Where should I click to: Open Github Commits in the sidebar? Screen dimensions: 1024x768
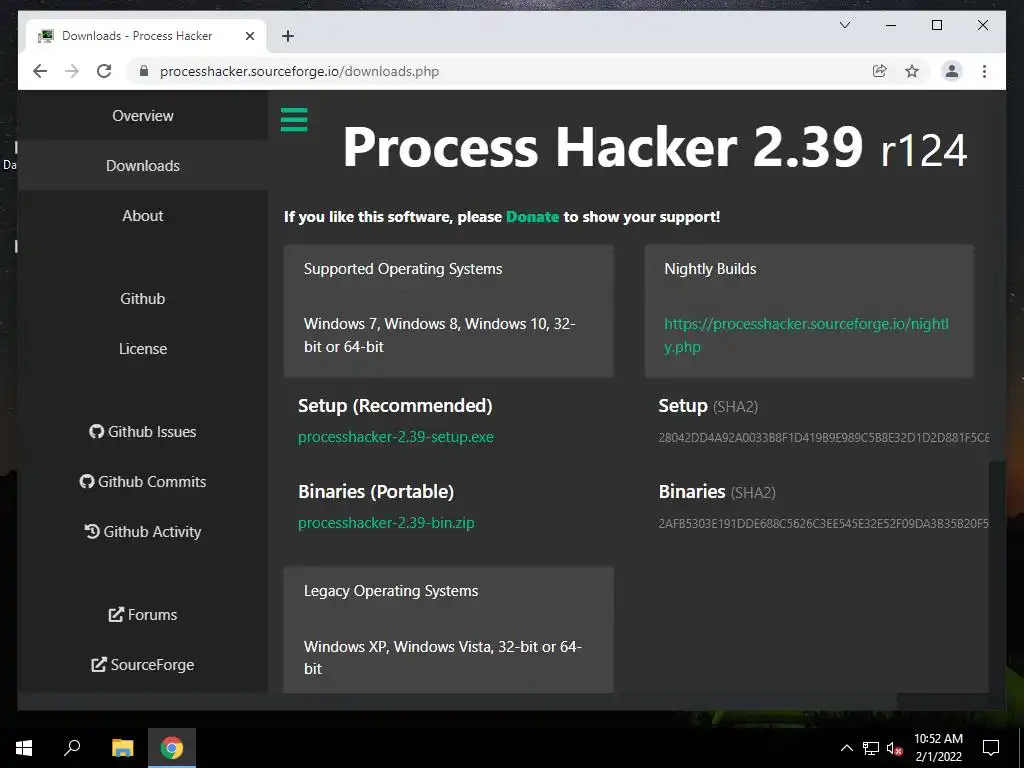click(x=142, y=482)
